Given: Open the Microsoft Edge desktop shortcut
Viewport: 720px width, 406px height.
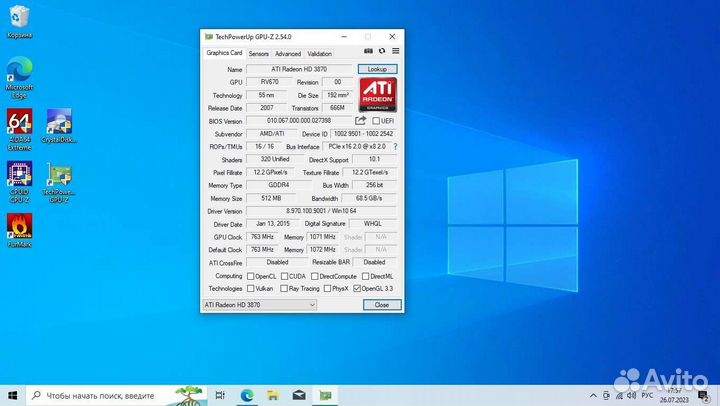Looking at the screenshot, I should point(19,77).
